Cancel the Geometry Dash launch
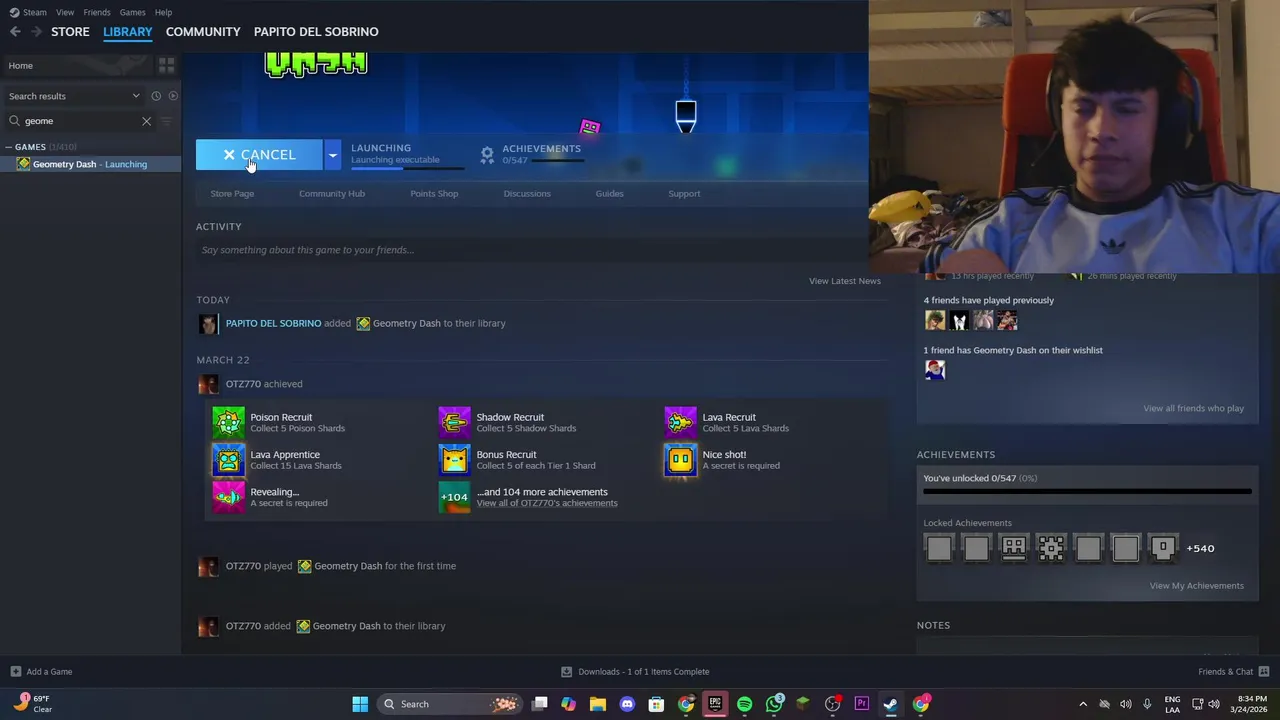The width and height of the screenshot is (1280, 720). (259, 155)
